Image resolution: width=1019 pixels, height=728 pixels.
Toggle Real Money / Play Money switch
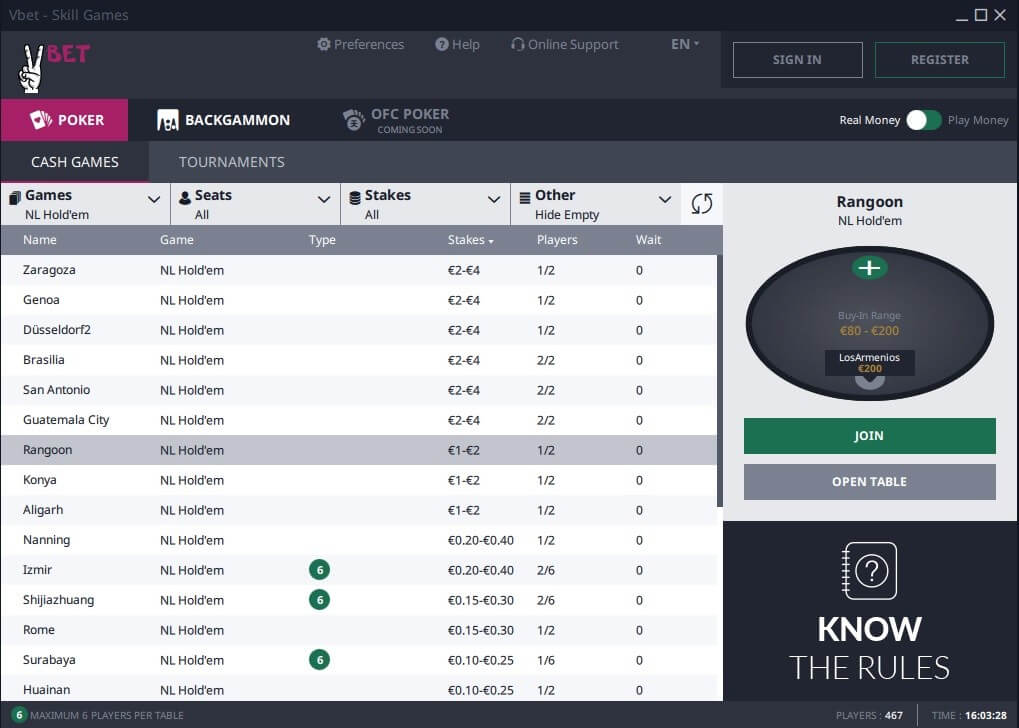tap(923, 120)
